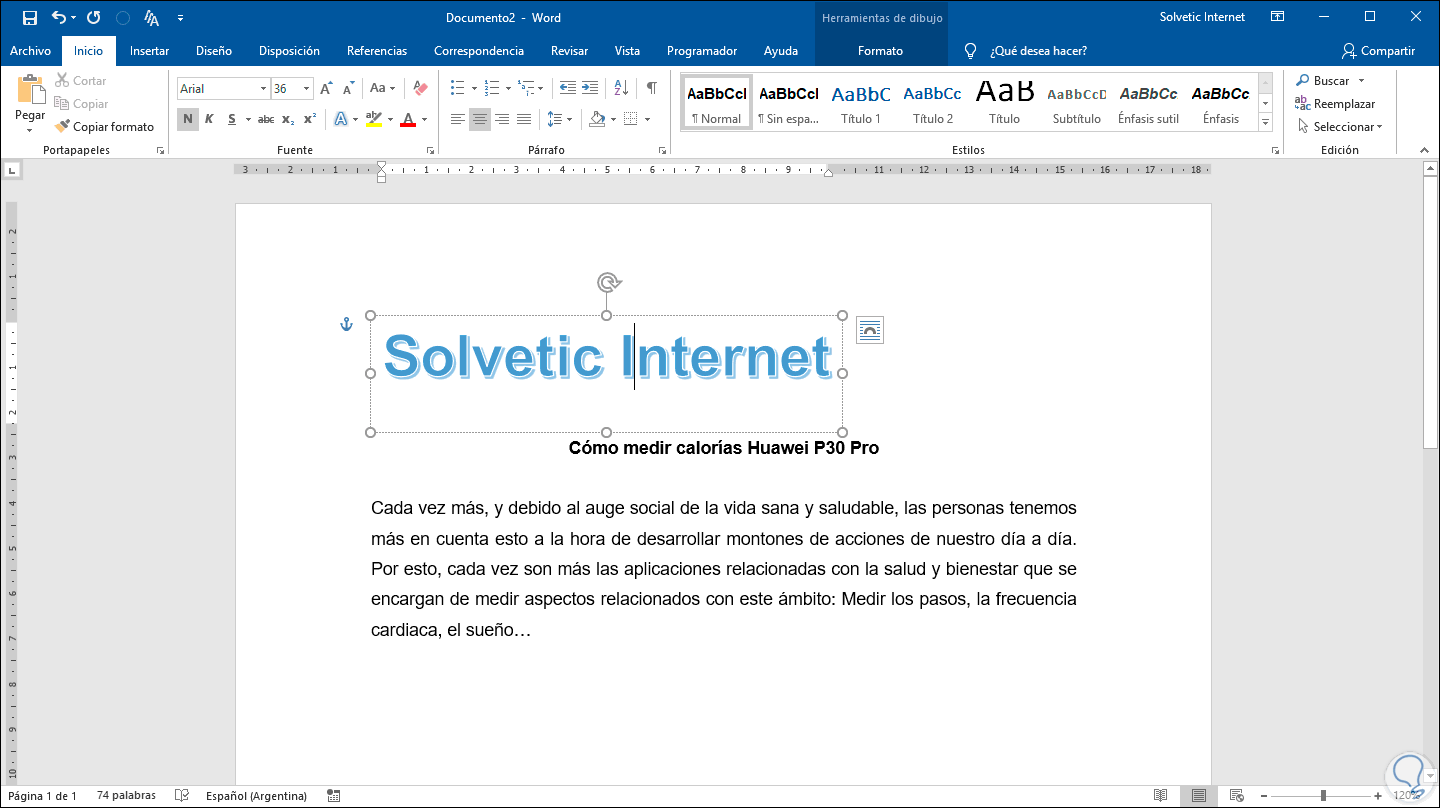The height and width of the screenshot is (808, 1440).
Task: Align the text to the right
Action: point(502,119)
